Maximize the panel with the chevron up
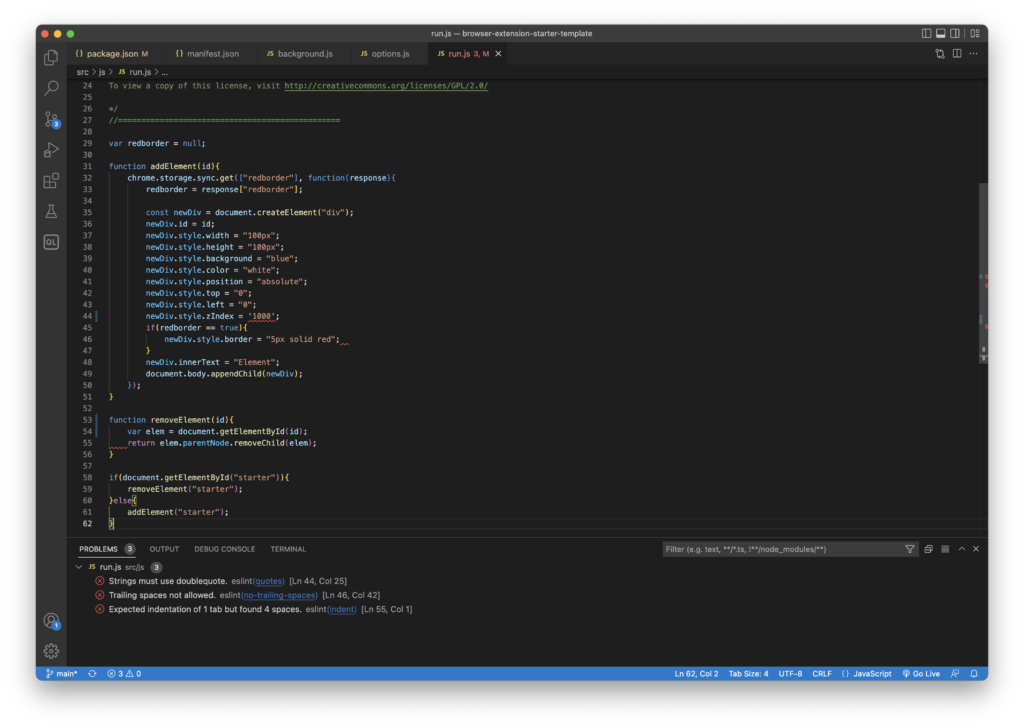Image resolution: width=1024 pixels, height=728 pixels. pyautogui.click(x=961, y=549)
